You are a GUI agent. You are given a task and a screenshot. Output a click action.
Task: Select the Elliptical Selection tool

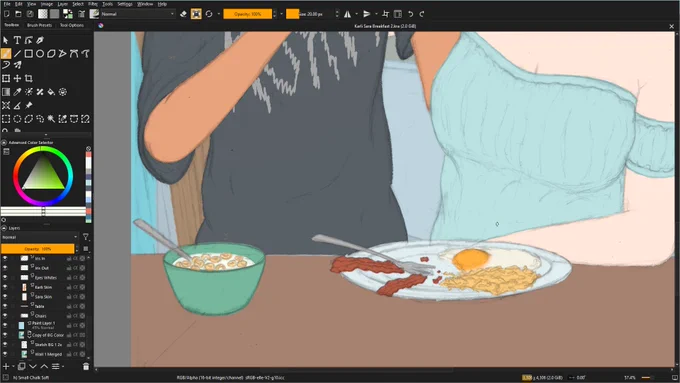click(x=17, y=119)
